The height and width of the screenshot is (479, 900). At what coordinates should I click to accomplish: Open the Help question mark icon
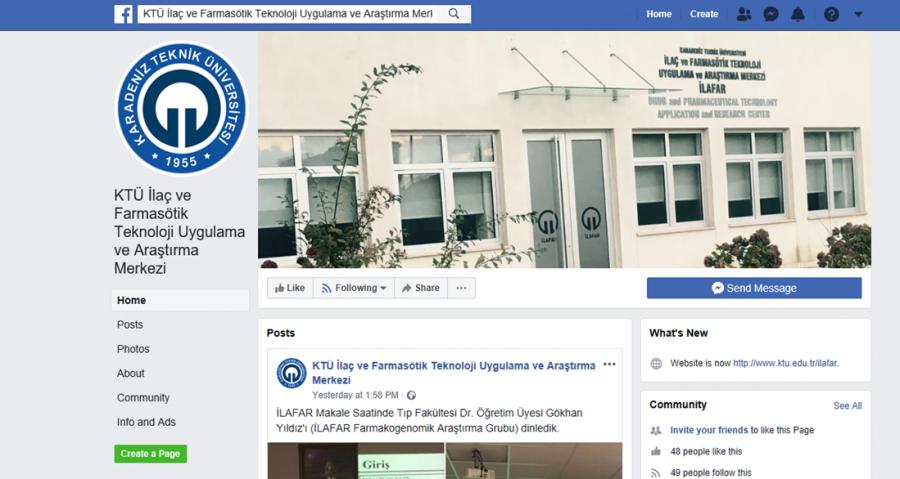831,14
